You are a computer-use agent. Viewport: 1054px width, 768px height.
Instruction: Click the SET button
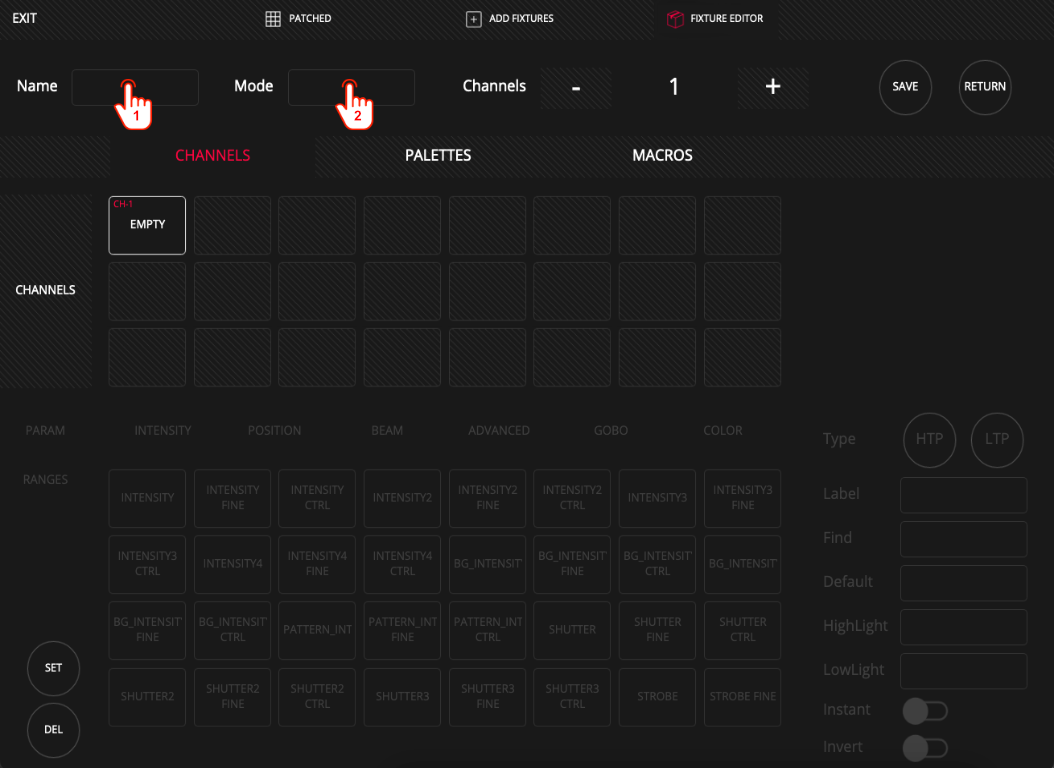pos(53,668)
